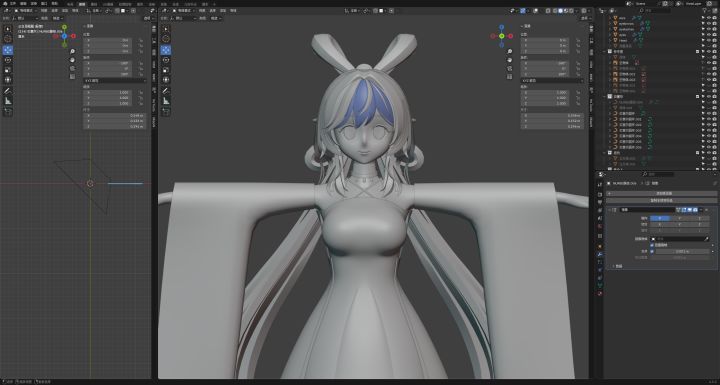Hide the 'eyes' object with eye icon
Image resolution: width=720 pixels, height=385 pixels.
point(709,18)
